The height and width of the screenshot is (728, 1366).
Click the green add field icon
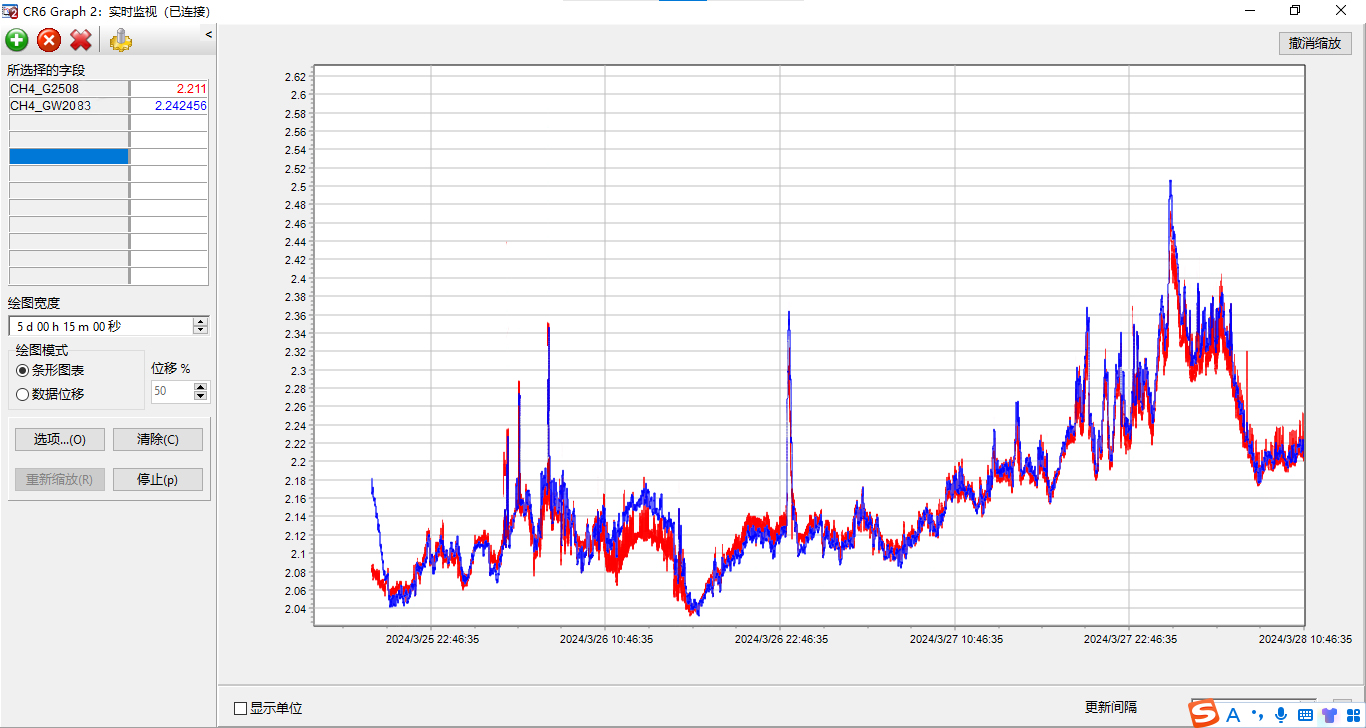17,40
